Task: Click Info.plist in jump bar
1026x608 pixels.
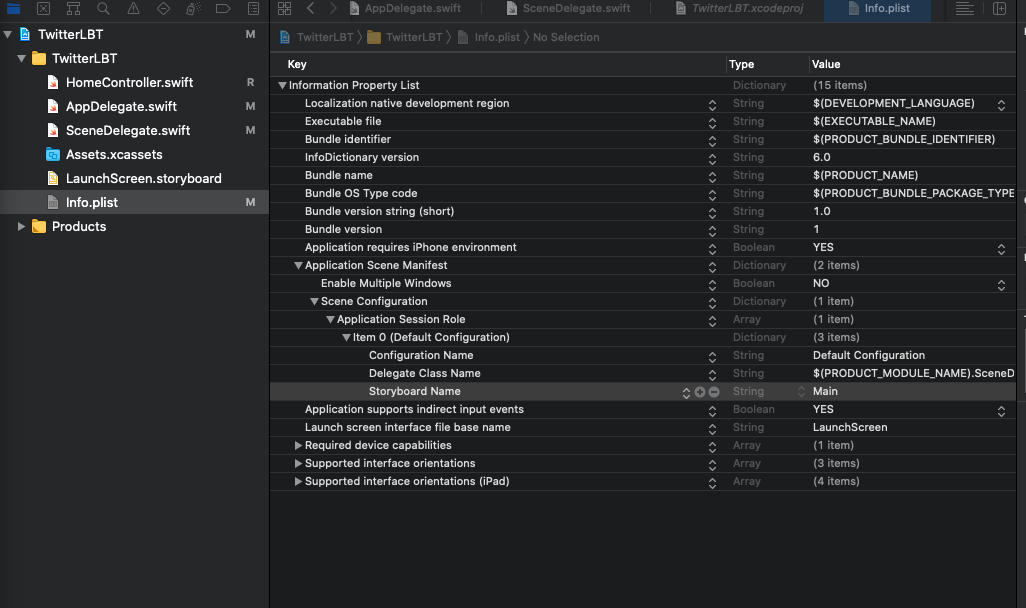Action: [489, 37]
